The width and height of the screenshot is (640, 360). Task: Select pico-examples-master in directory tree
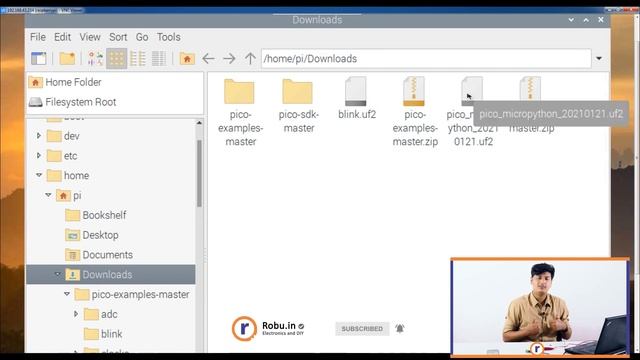tap(132, 294)
